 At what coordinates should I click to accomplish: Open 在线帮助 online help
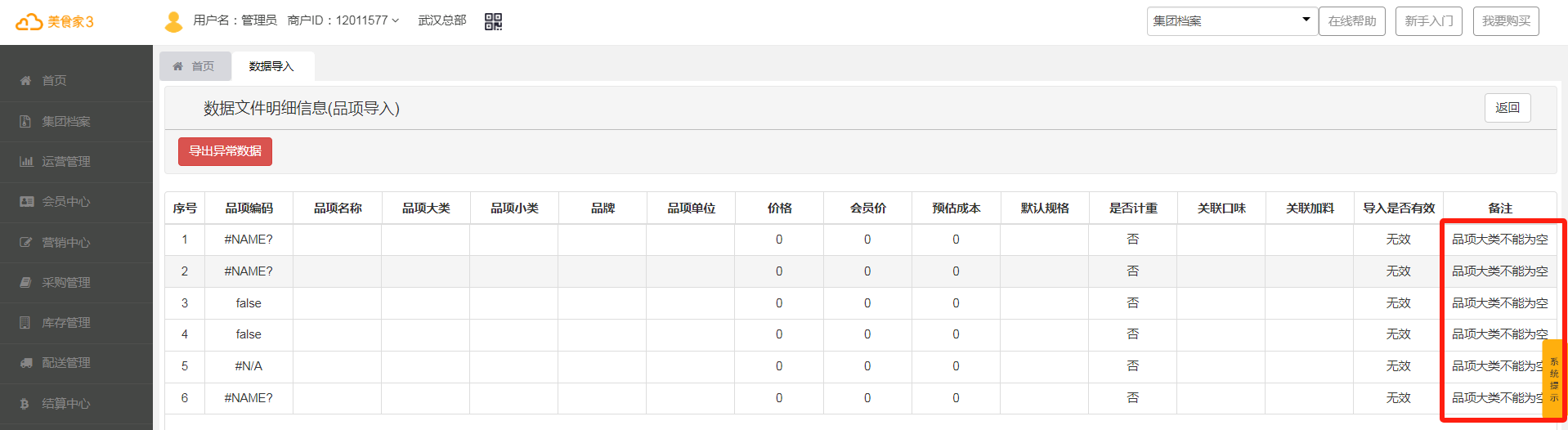pos(1351,21)
